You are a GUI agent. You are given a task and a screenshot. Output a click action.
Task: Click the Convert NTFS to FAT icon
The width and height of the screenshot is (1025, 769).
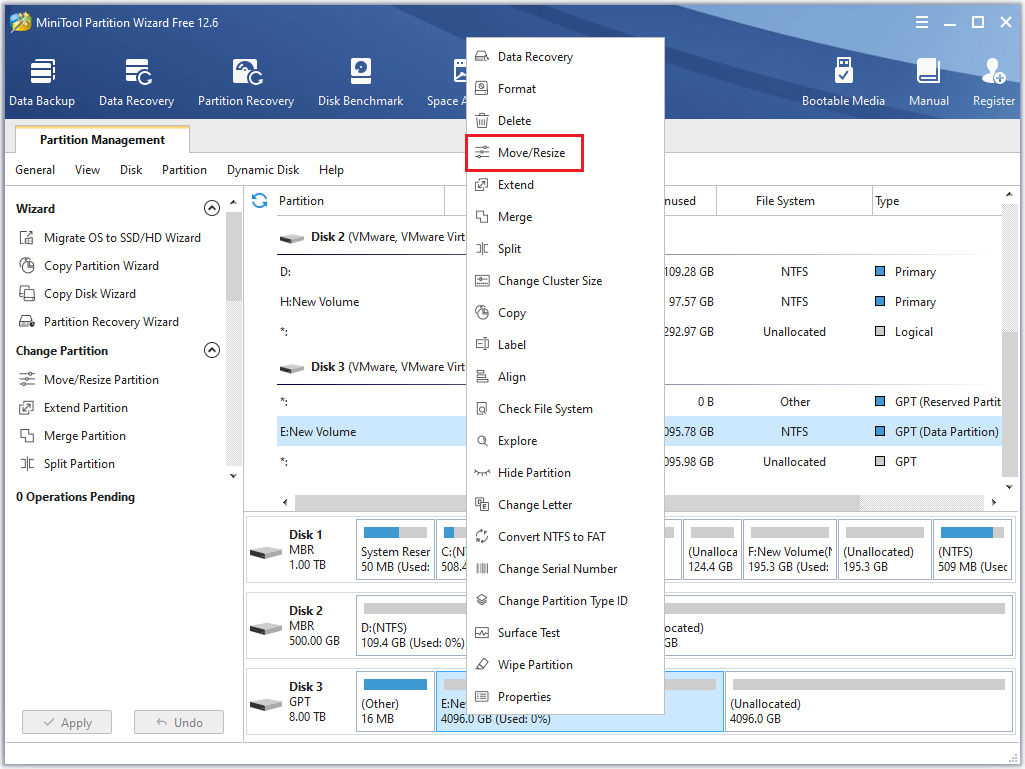(x=482, y=537)
